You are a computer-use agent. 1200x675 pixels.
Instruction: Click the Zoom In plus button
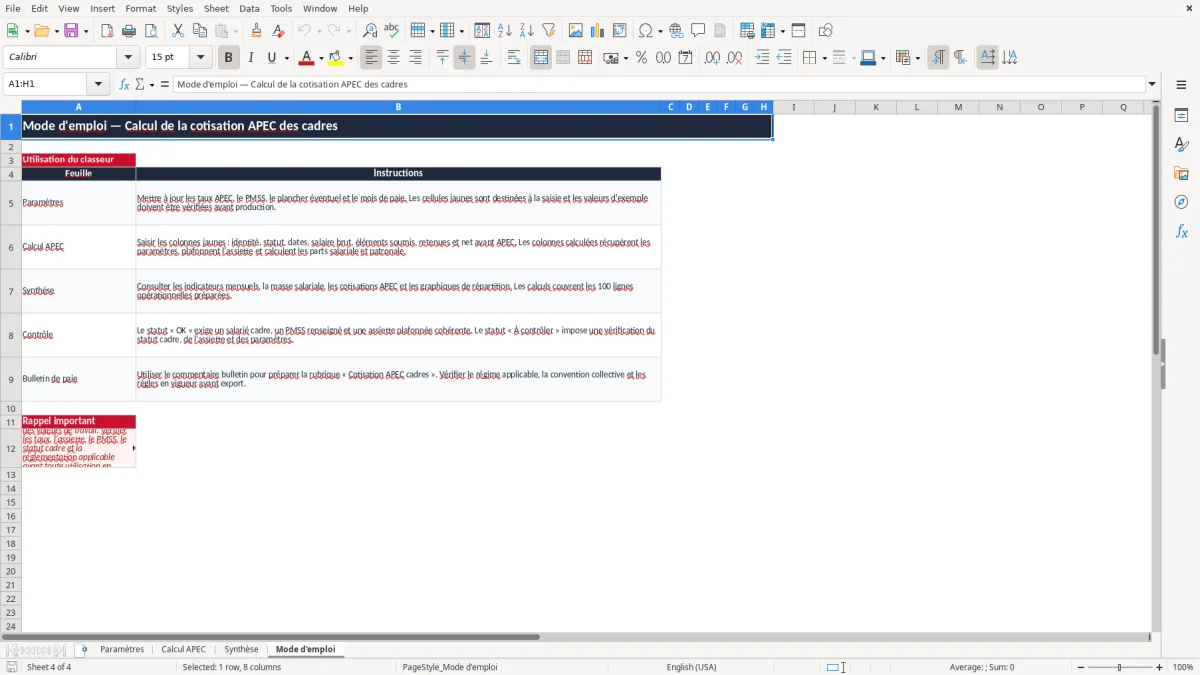point(1160,667)
